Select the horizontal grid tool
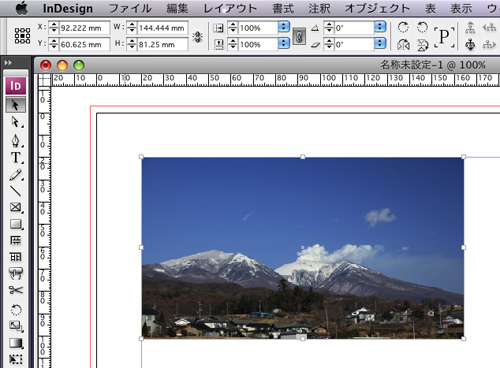Image resolution: width=500 pixels, height=368 pixels. click(x=15, y=240)
